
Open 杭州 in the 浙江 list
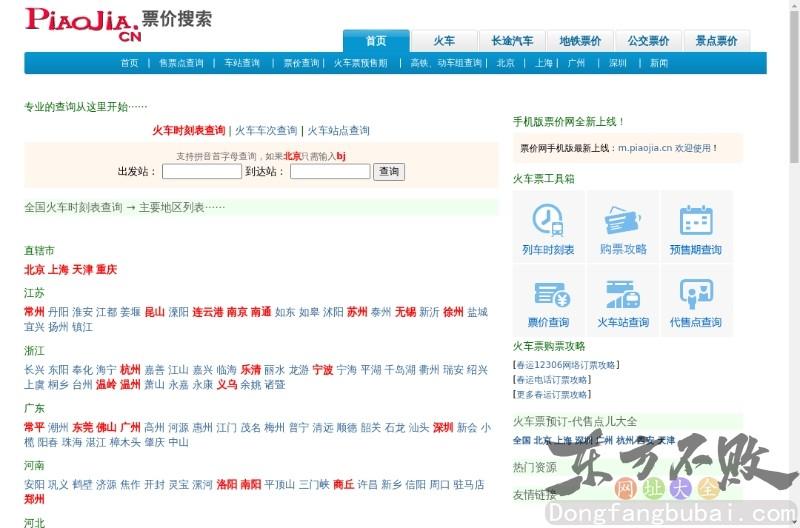click(x=130, y=370)
